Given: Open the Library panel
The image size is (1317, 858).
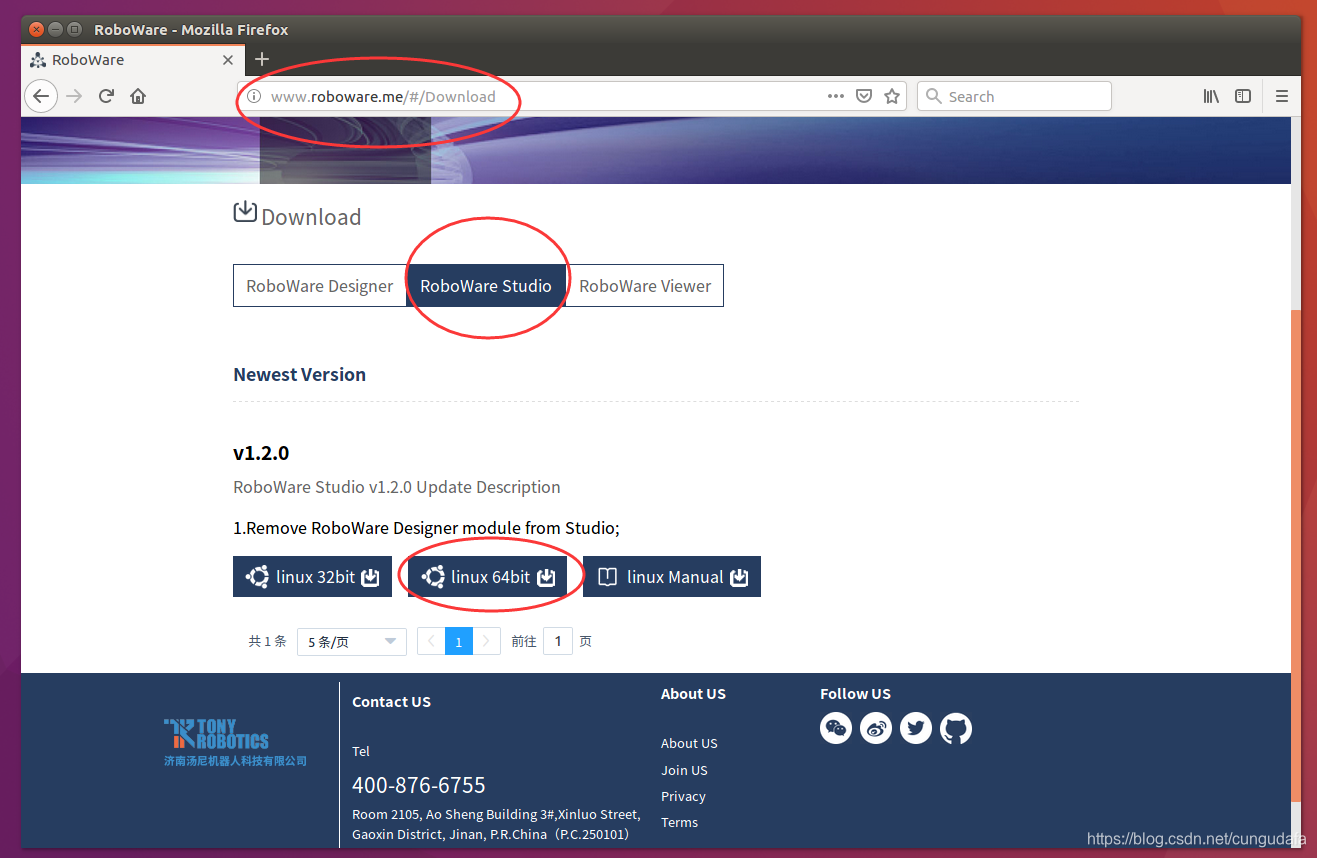Looking at the screenshot, I should click(x=1211, y=96).
